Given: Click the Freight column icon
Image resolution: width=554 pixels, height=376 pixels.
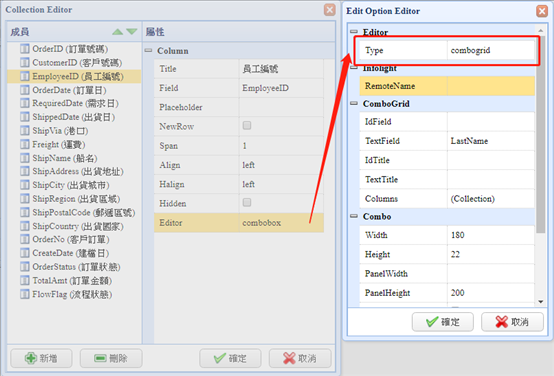Looking at the screenshot, I should [24, 144].
